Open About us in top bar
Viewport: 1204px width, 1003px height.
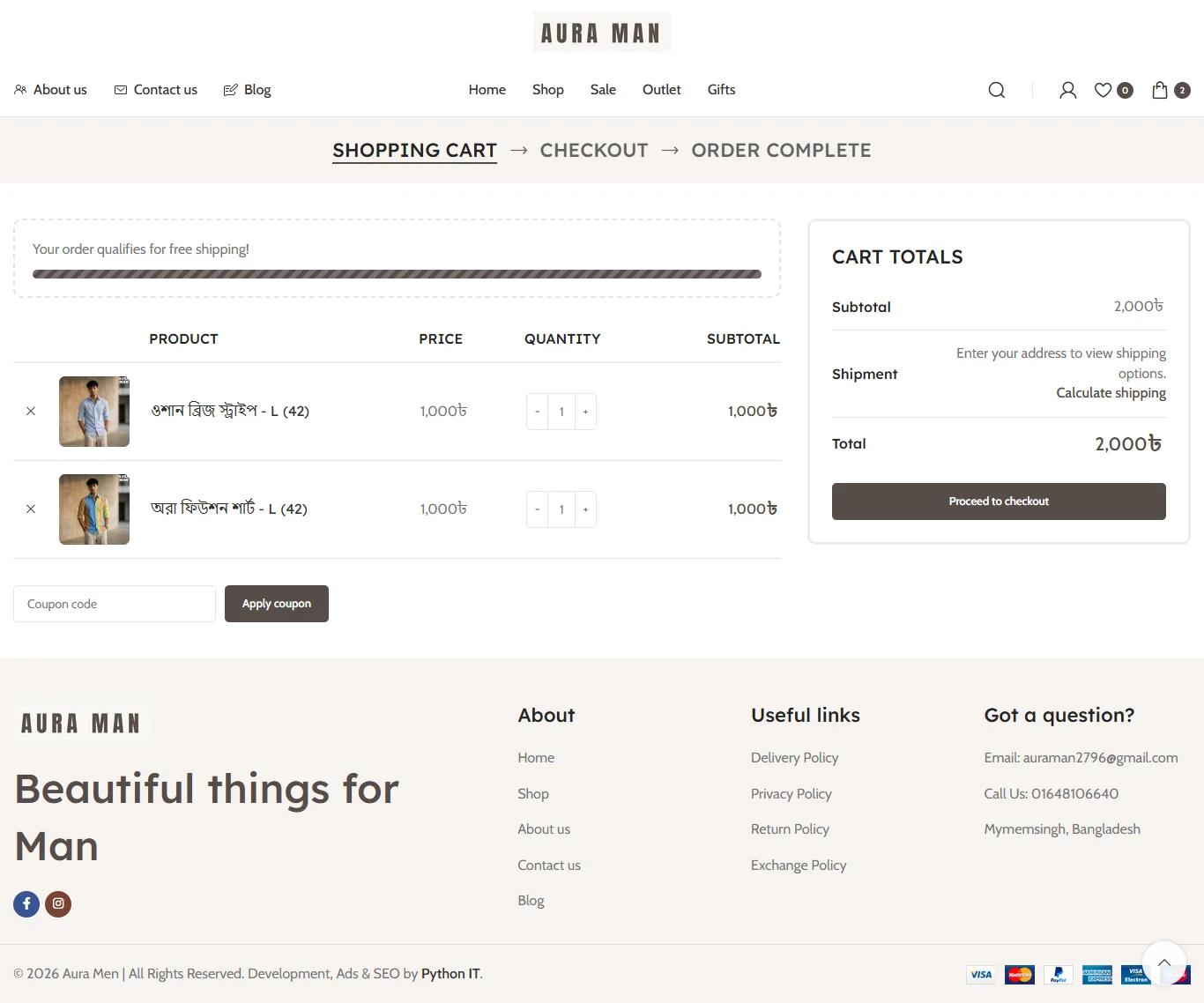pos(50,90)
